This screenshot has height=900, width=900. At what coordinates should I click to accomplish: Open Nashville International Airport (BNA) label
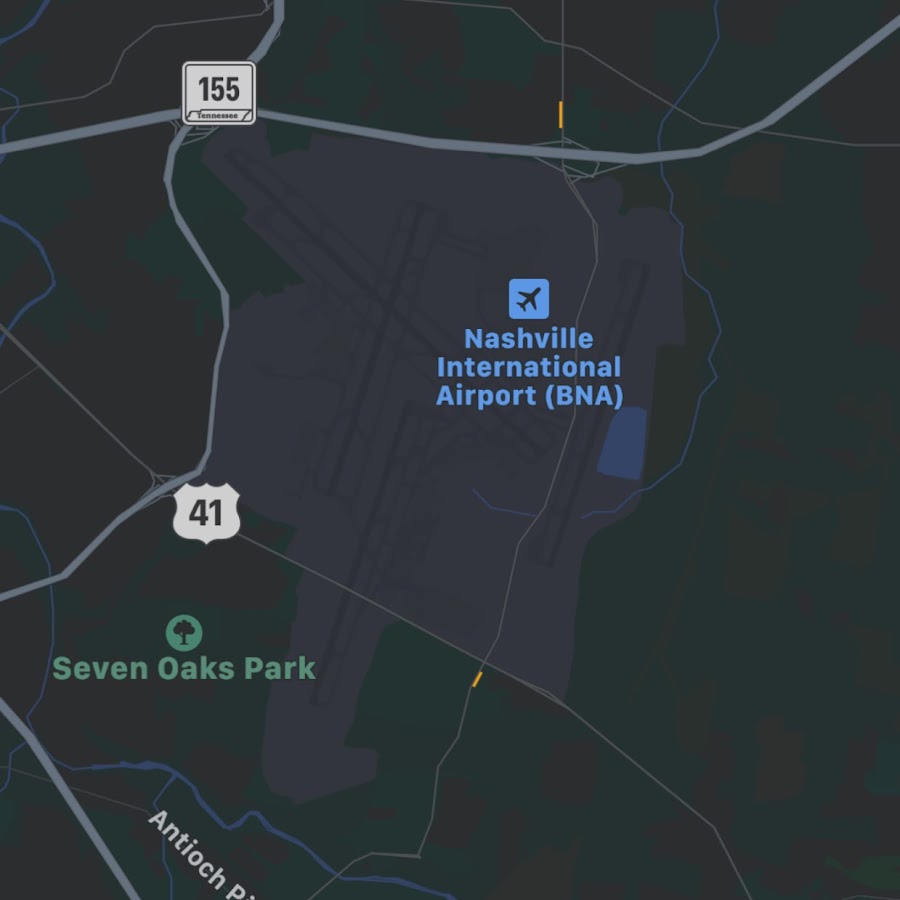[x=529, y=367]
